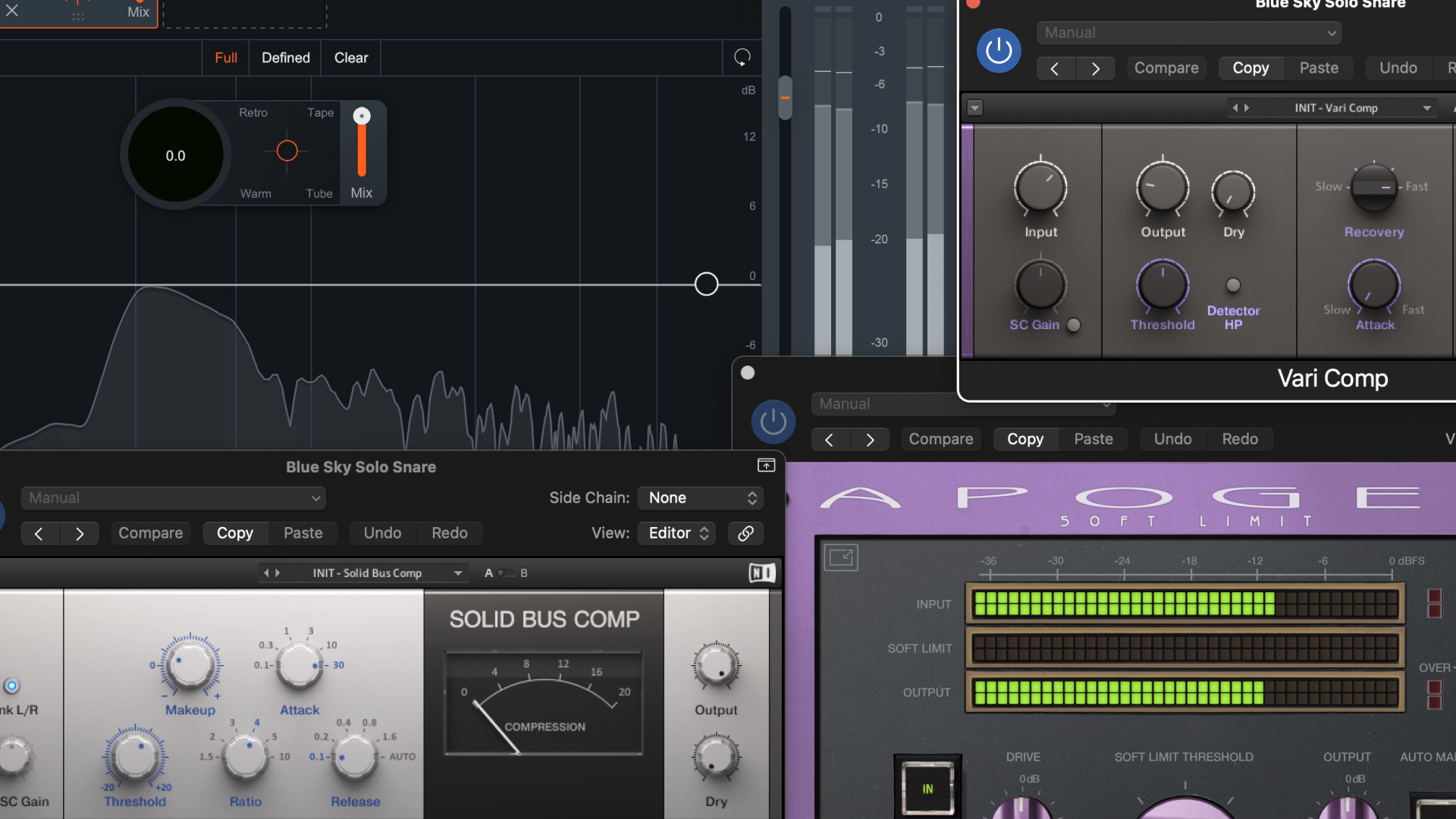
Task: Click the link chain icon next to View
Action: click(745, 533)
